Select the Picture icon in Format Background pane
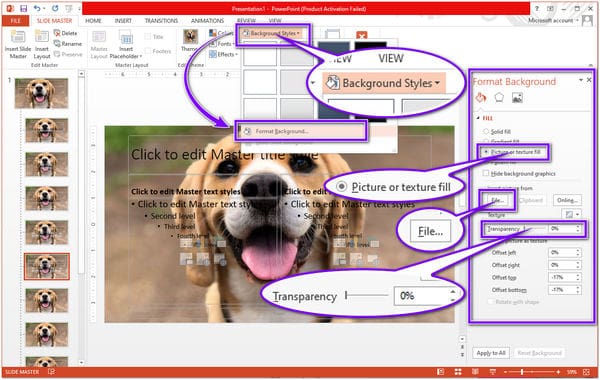 tap(517, 98)
